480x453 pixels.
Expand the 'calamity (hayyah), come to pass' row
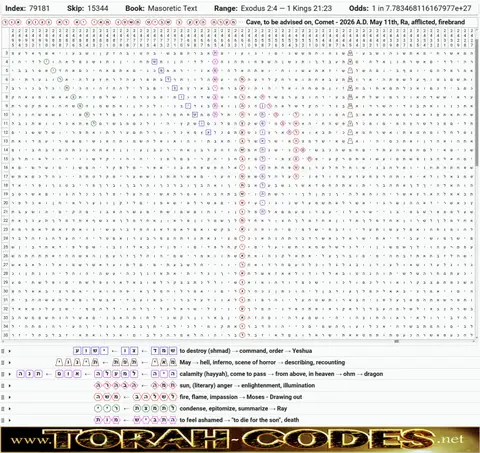pyautogui.click(x=10, y=374)
